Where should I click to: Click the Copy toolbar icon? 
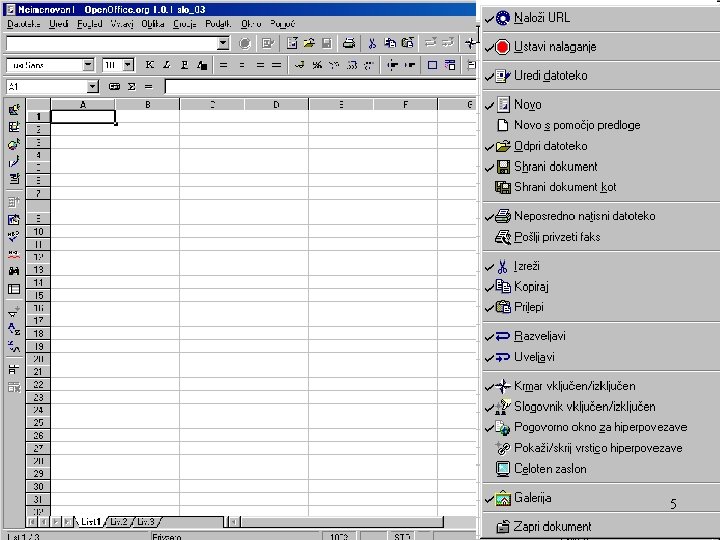click(x=390, y=44)
